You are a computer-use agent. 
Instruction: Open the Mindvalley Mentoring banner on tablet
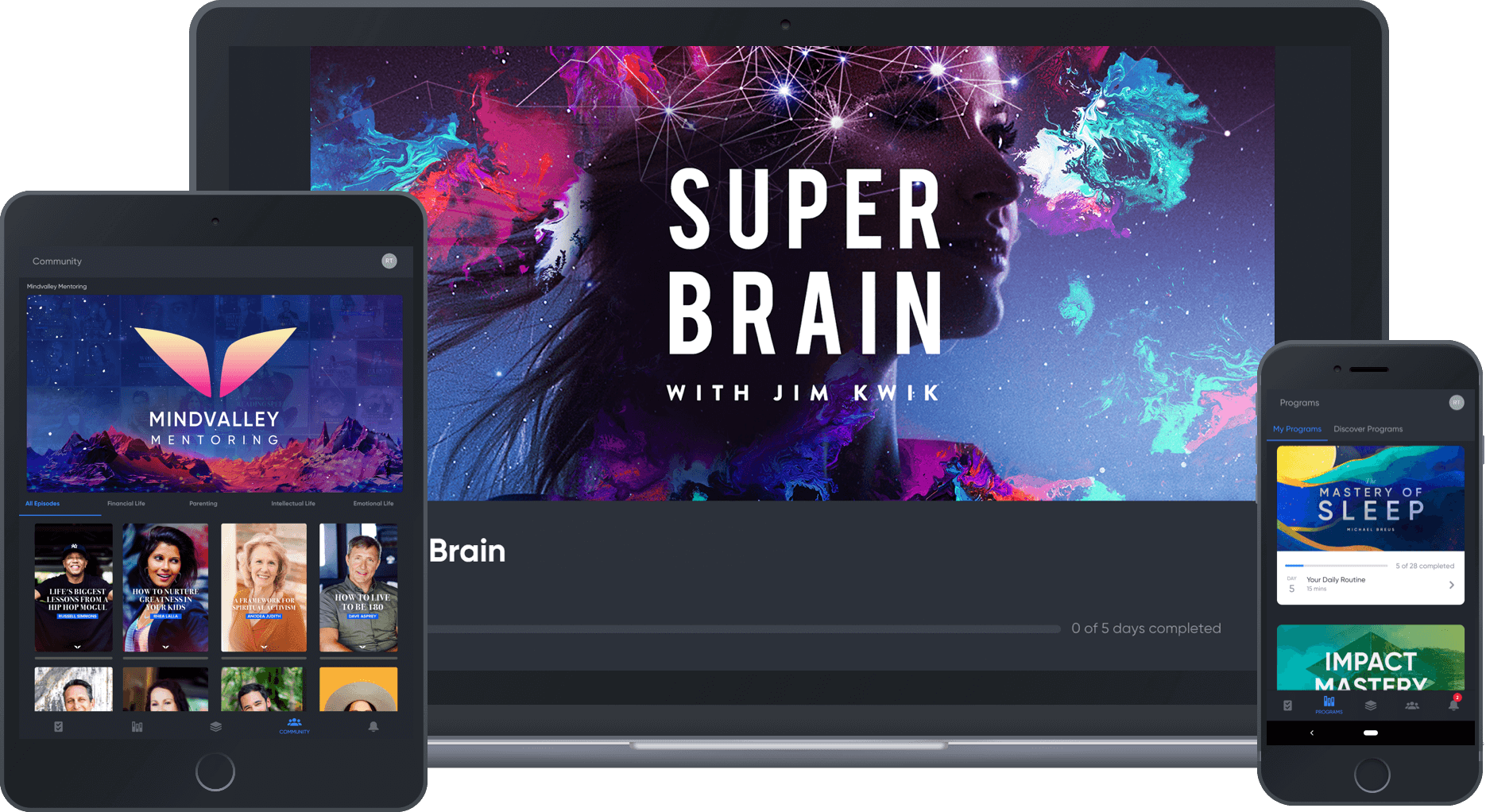[x=215, y=393]
